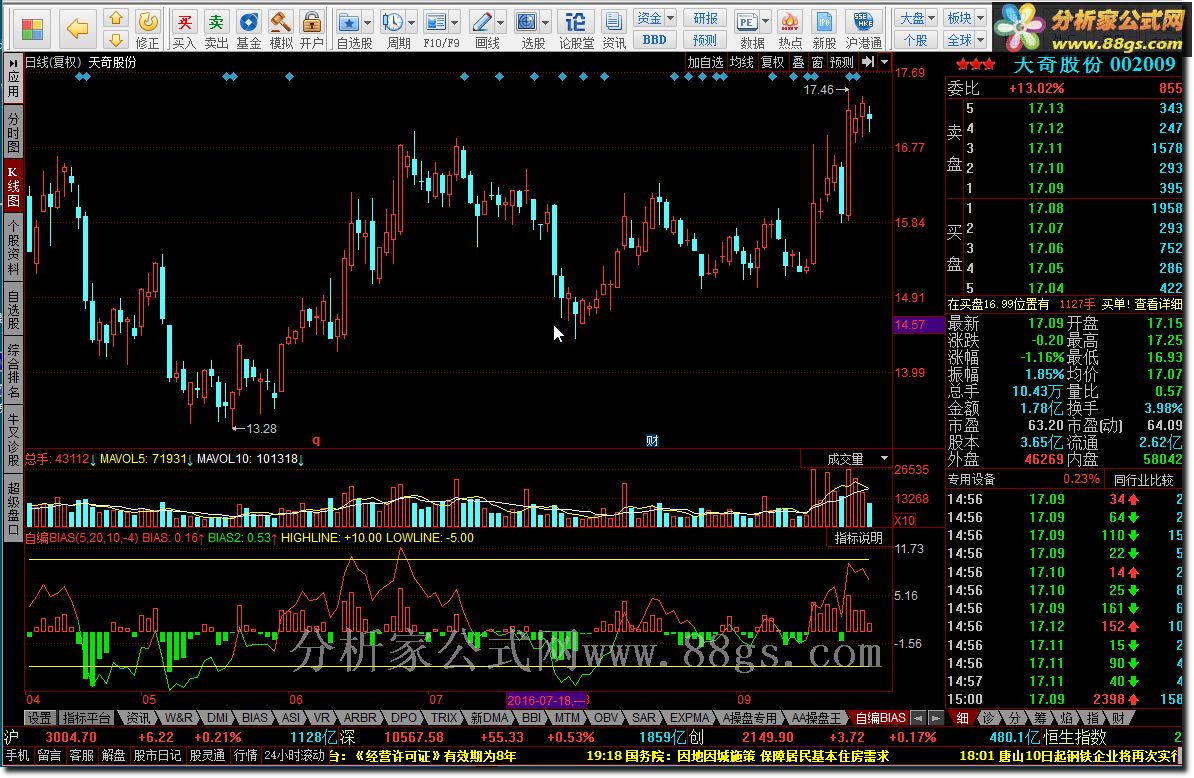Open the 热点 hot topics icon
This screenshot has width=1194, height=778.
(790, 22)
